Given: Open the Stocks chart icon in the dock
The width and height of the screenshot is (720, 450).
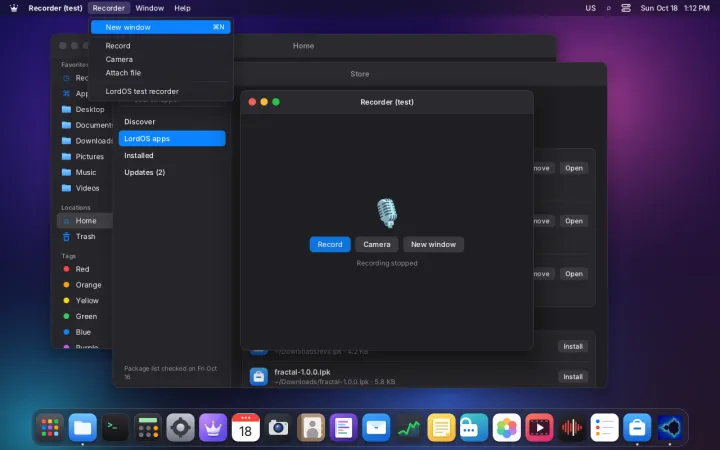Looking at the screenshot, I should (x=409, y=428).
